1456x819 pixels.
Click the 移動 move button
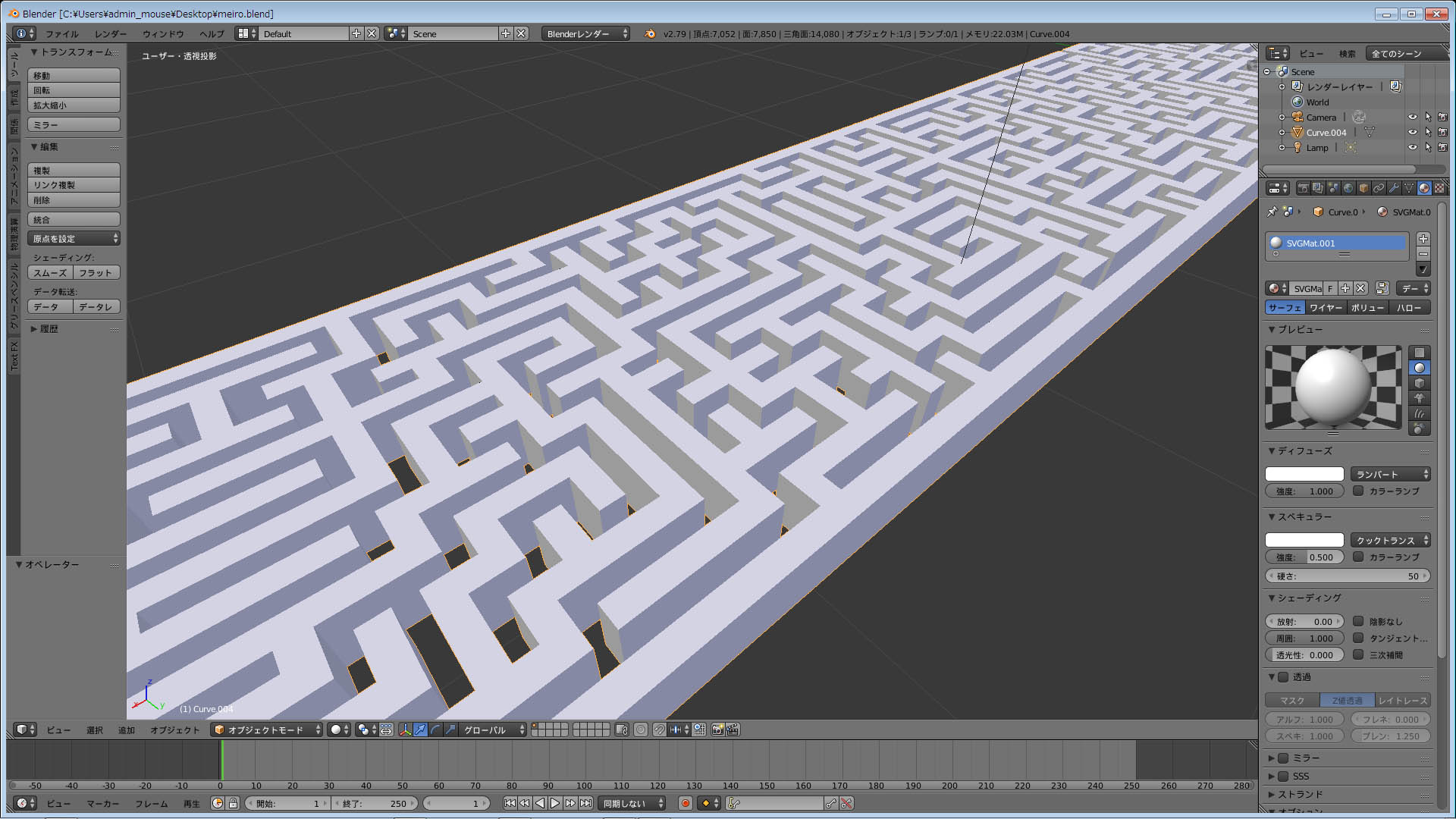(74, 75)
